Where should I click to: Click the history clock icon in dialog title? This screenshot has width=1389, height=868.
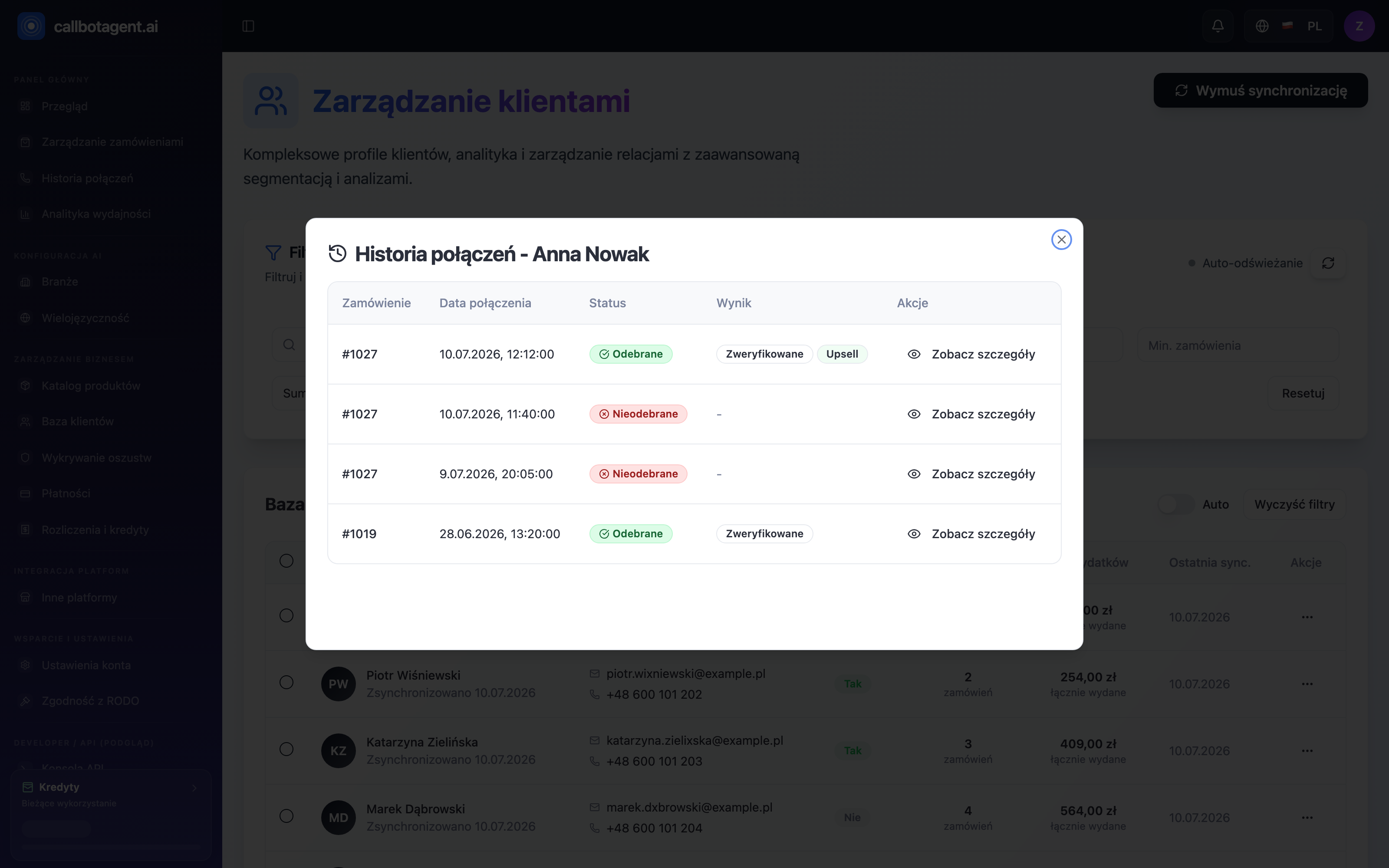point(338,253)
